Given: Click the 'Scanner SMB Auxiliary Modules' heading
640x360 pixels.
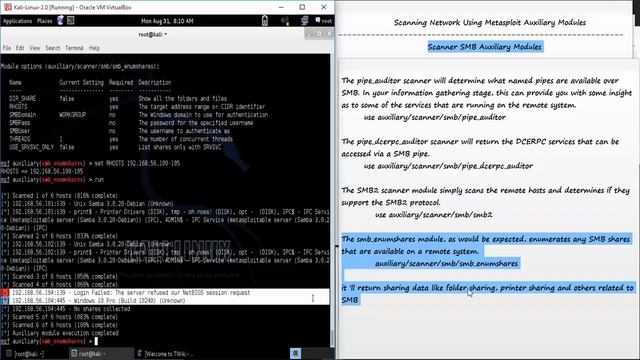Looking at the screenshot, I should (x=485, y=47).
